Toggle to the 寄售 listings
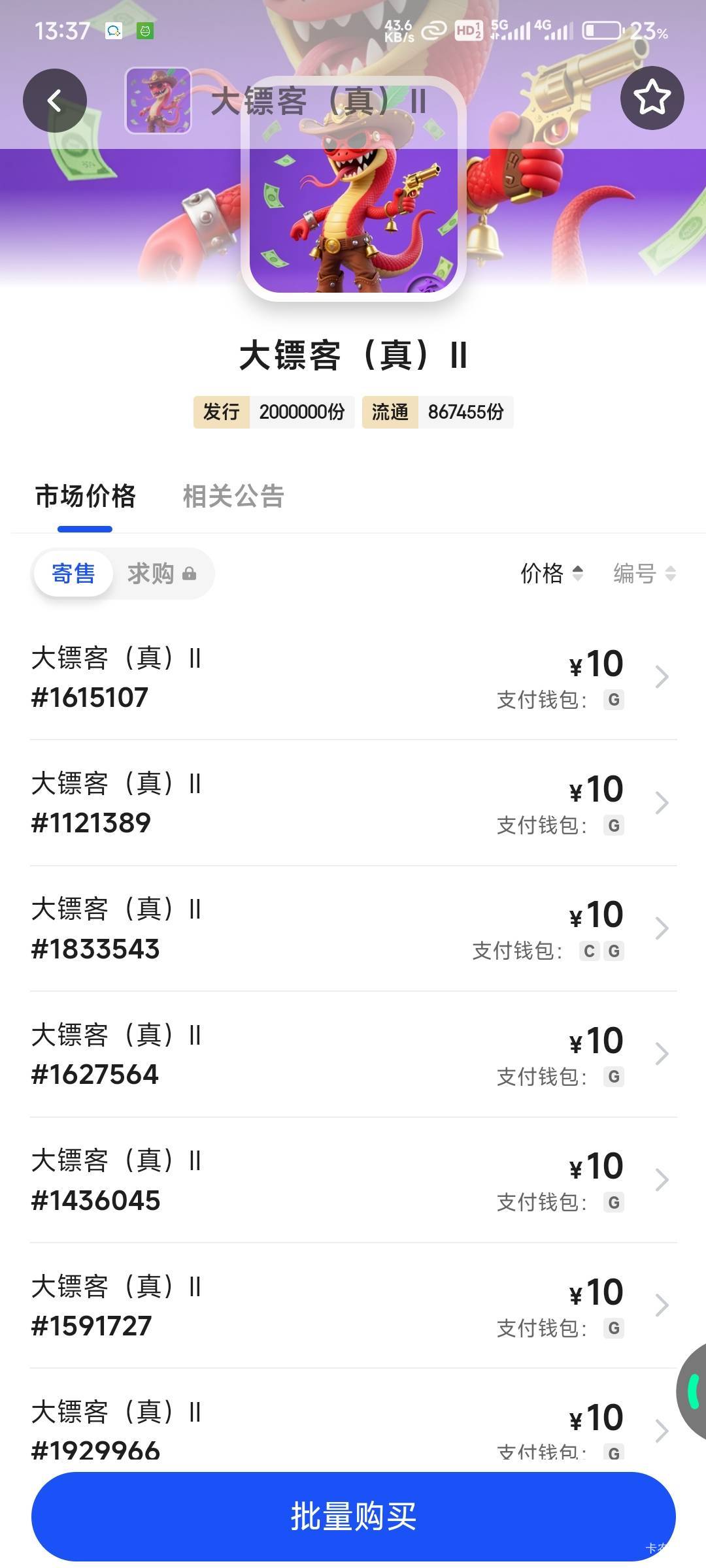706x1568 pixels. coord(73,574)
